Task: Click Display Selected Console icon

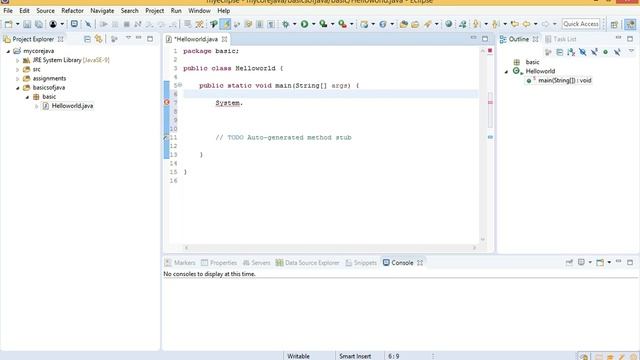Action: coord(581,262)
